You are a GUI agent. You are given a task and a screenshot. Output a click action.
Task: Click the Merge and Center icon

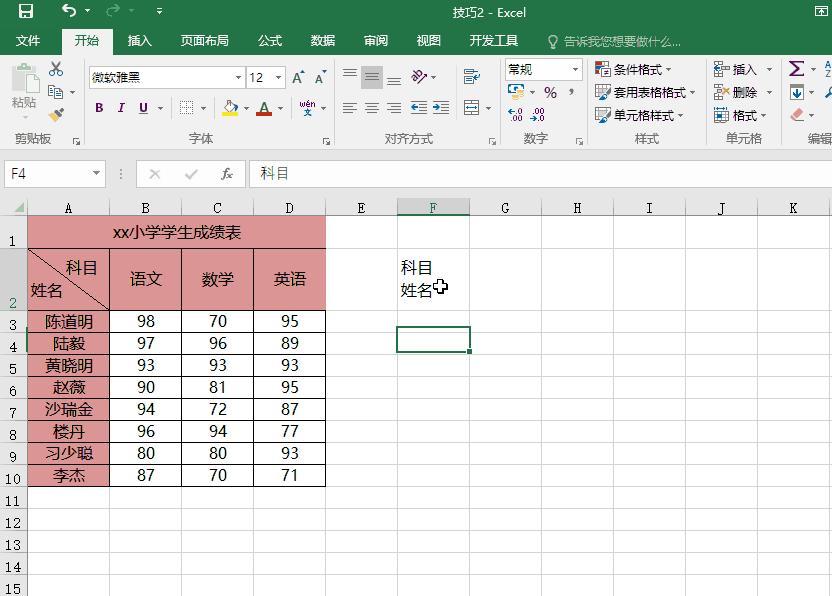[x=473, y=108]
